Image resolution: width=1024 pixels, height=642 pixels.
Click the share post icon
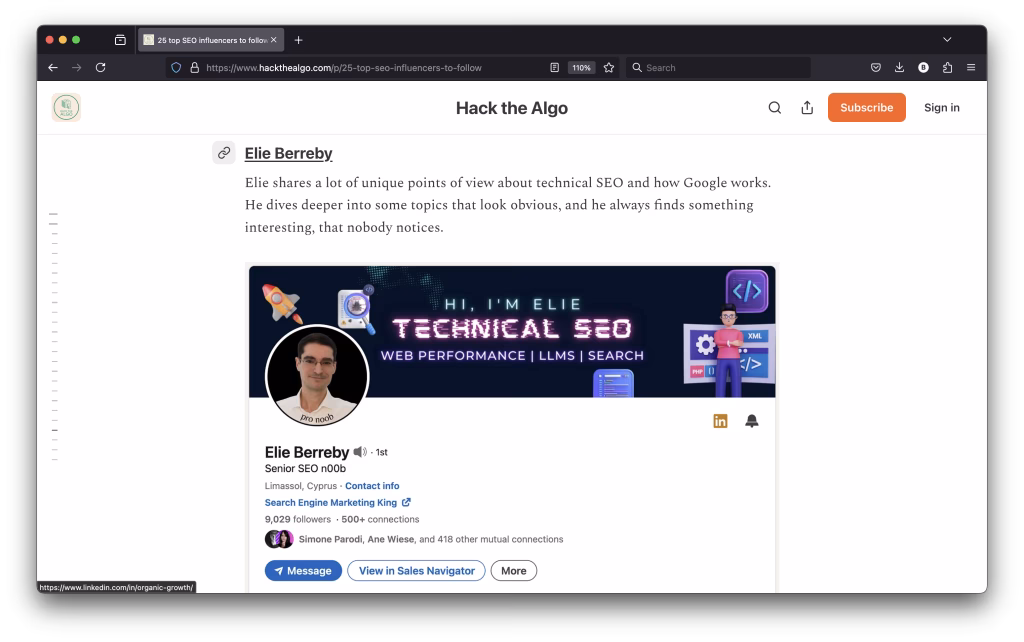coord(807,108)
